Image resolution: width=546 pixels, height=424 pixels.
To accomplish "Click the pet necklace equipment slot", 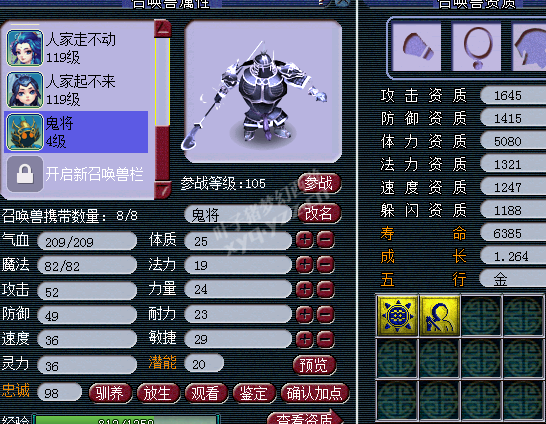I will [477, 47].
